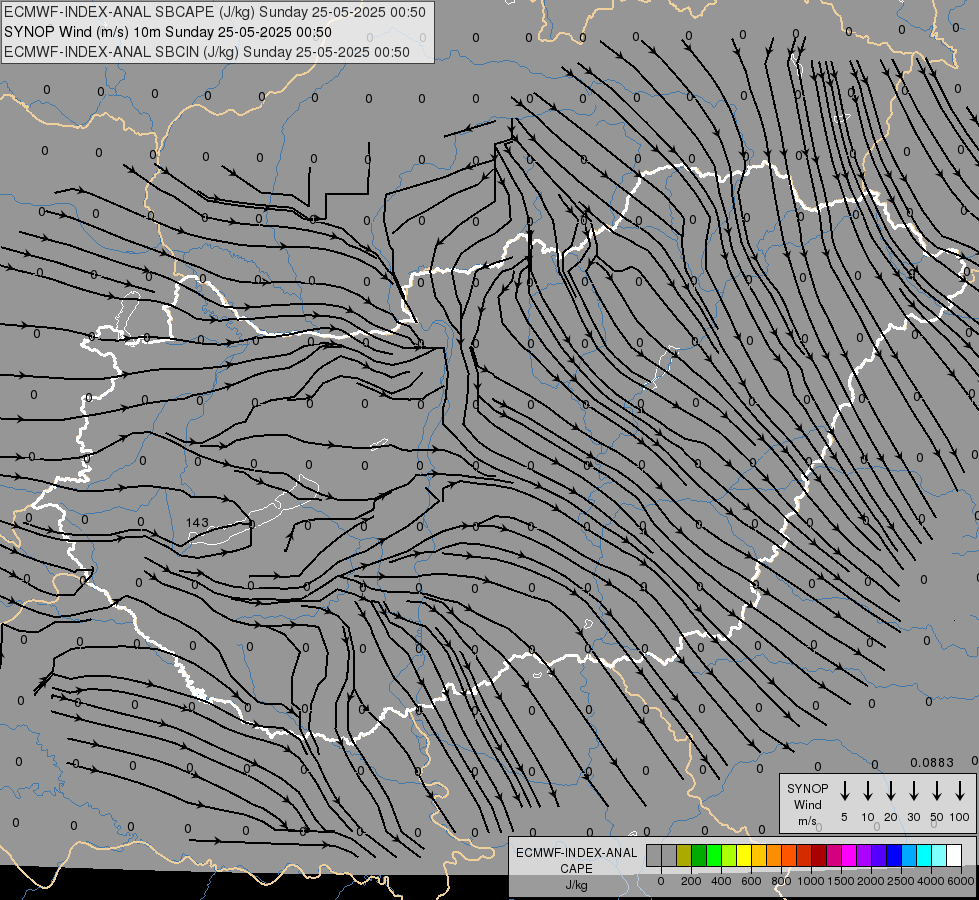Image resolution: width=979 pixels, height=900 pixels.
Task: Pick the olive swatch in the CAPE legend
Action: tap(684, 855)
